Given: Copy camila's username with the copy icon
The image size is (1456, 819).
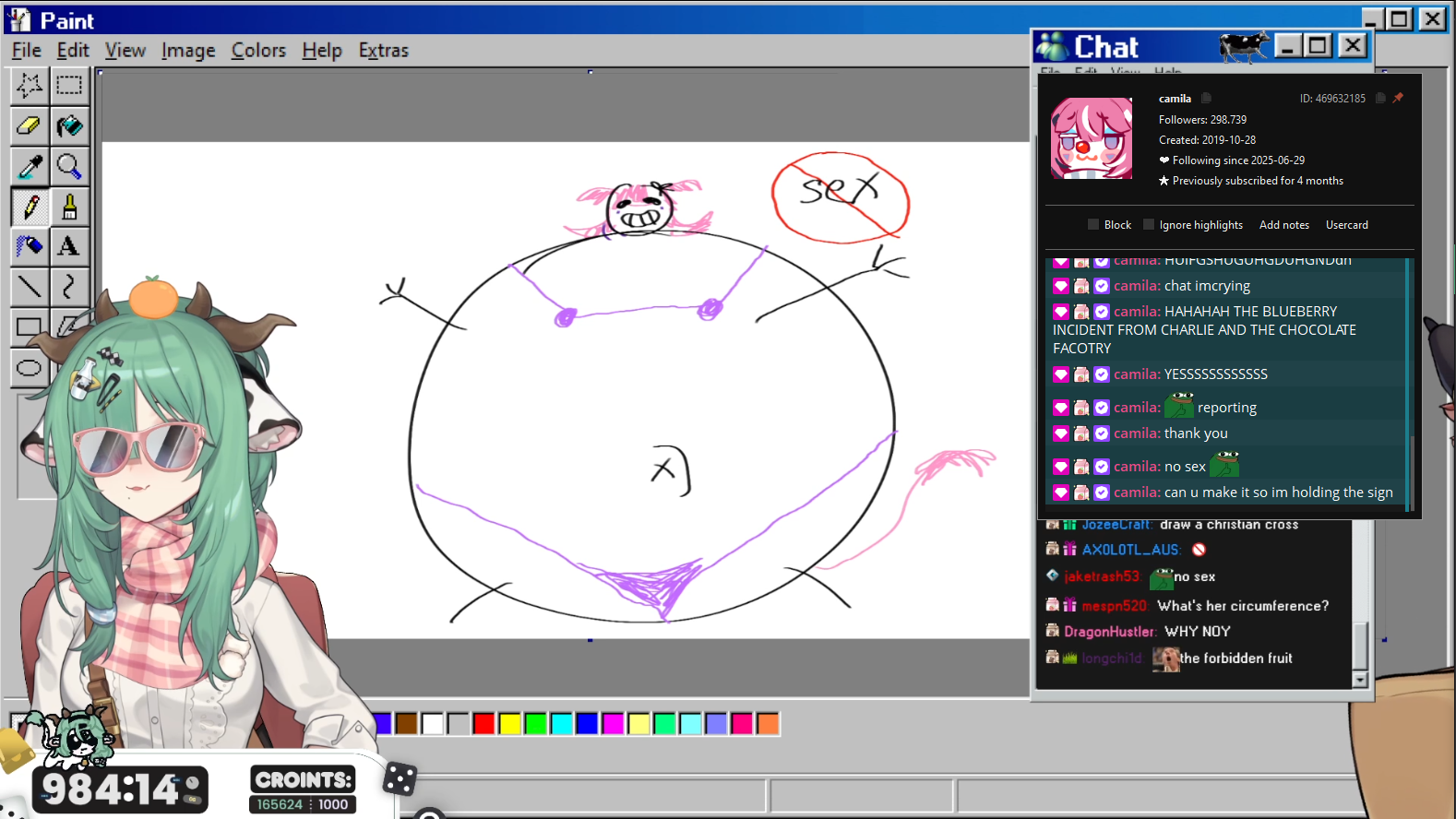Looking at the screenshot, I should pos(1206,98).
